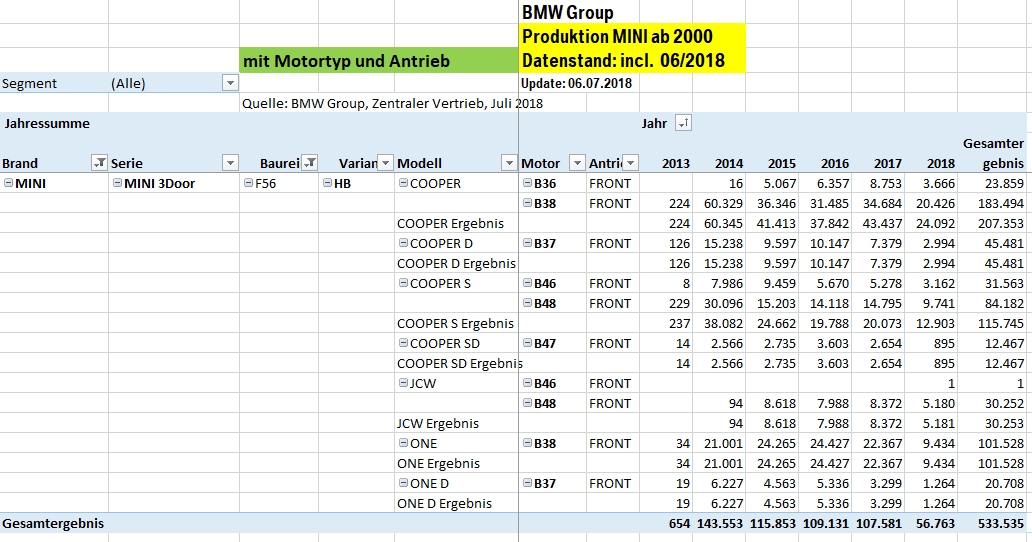Collapse the COOPER D model group

click(403, 243)
